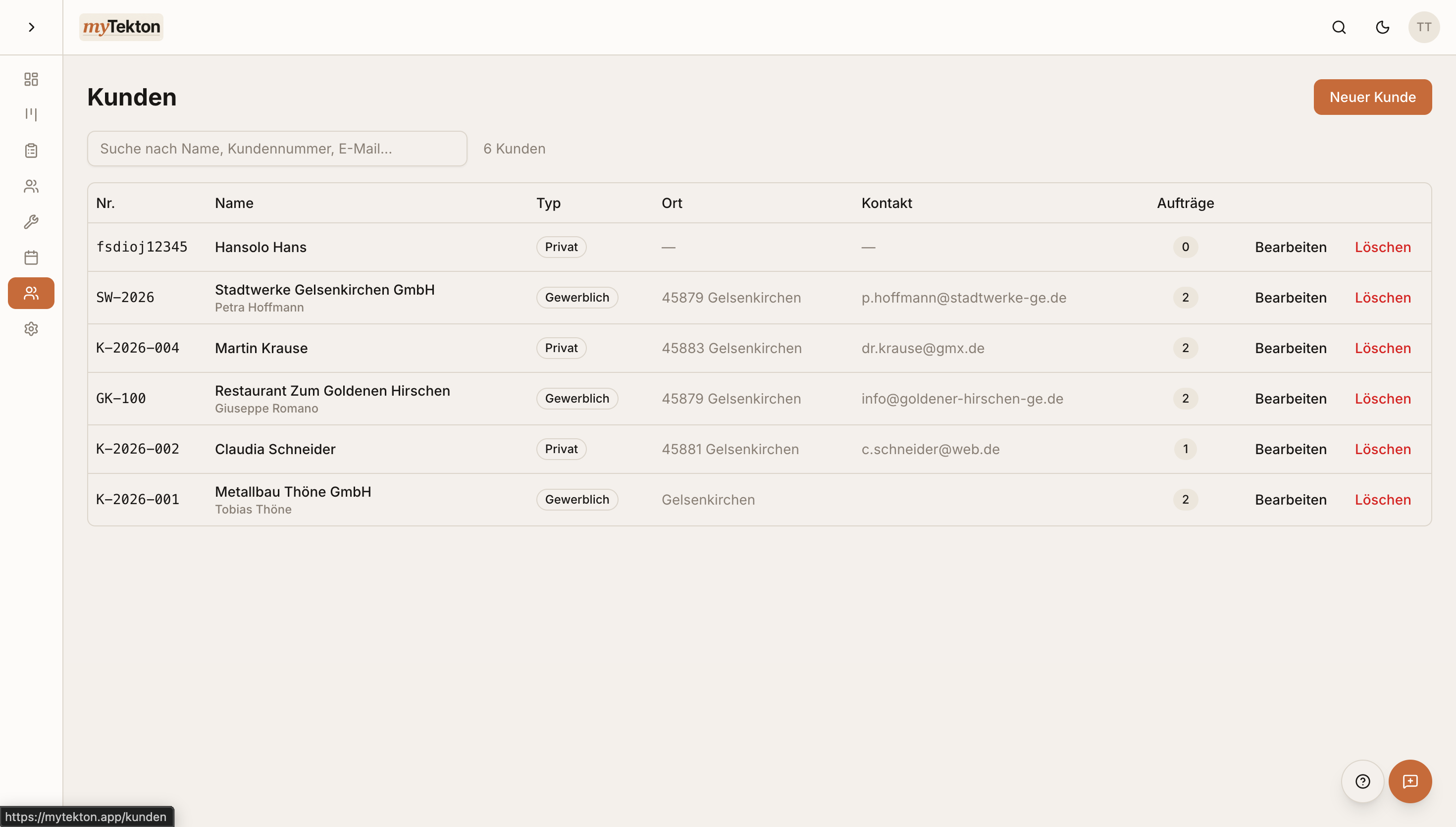This screenshot has width=1456, height=827.
Task: Focus the customer search input field
Action: [x=277, y=149]
